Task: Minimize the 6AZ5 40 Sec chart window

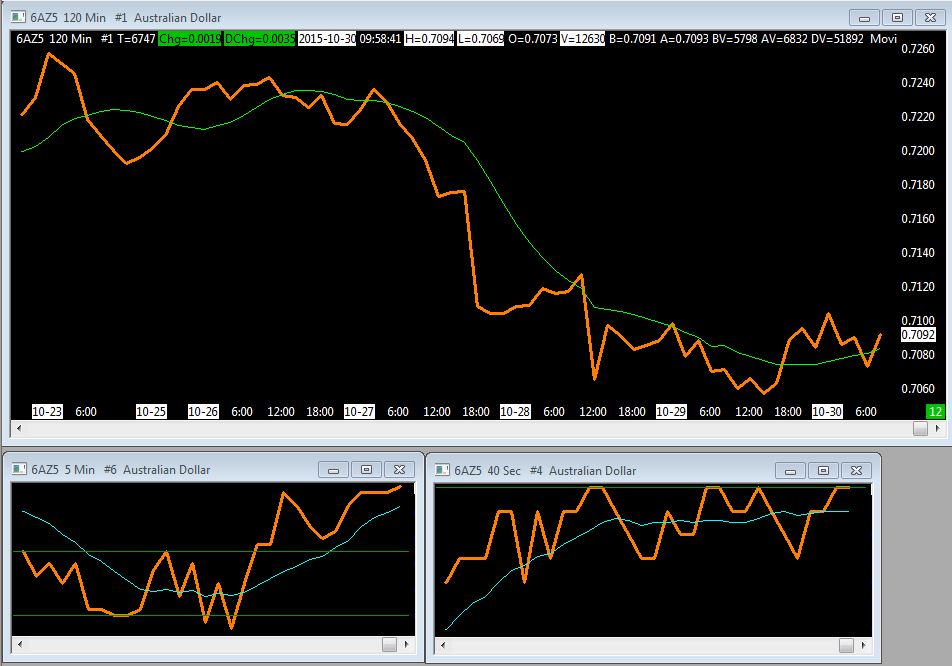Action: coord(790,471)
